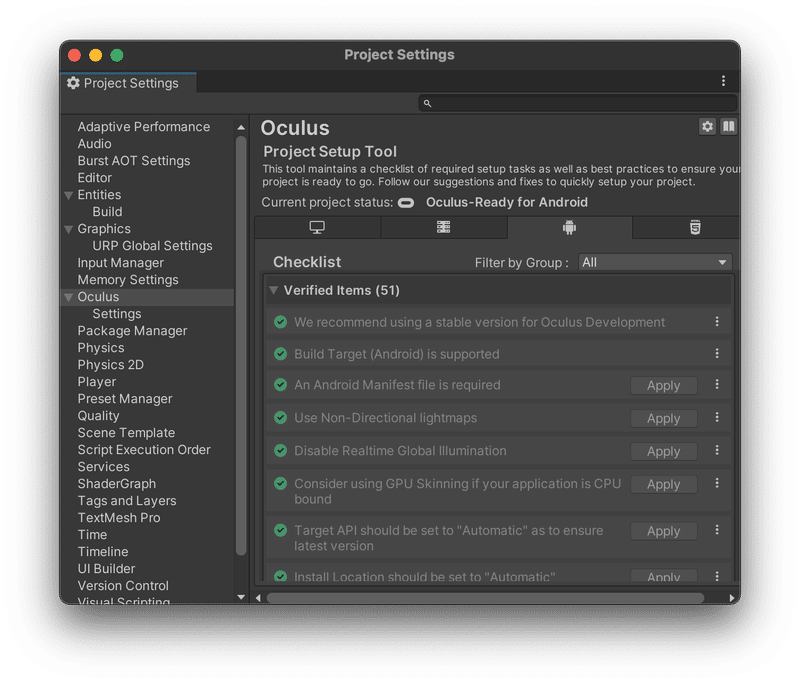Screen dimensions: 800x683
Task: Apply the 'Use Non-Directional lightmaps' fix
Action: click(663, 418)
